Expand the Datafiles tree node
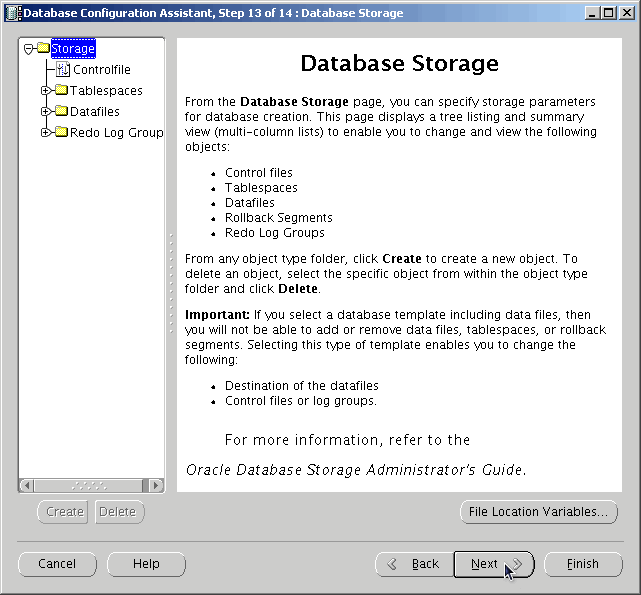This screenshot has height=595, width=641. click(x=46, y=111)
